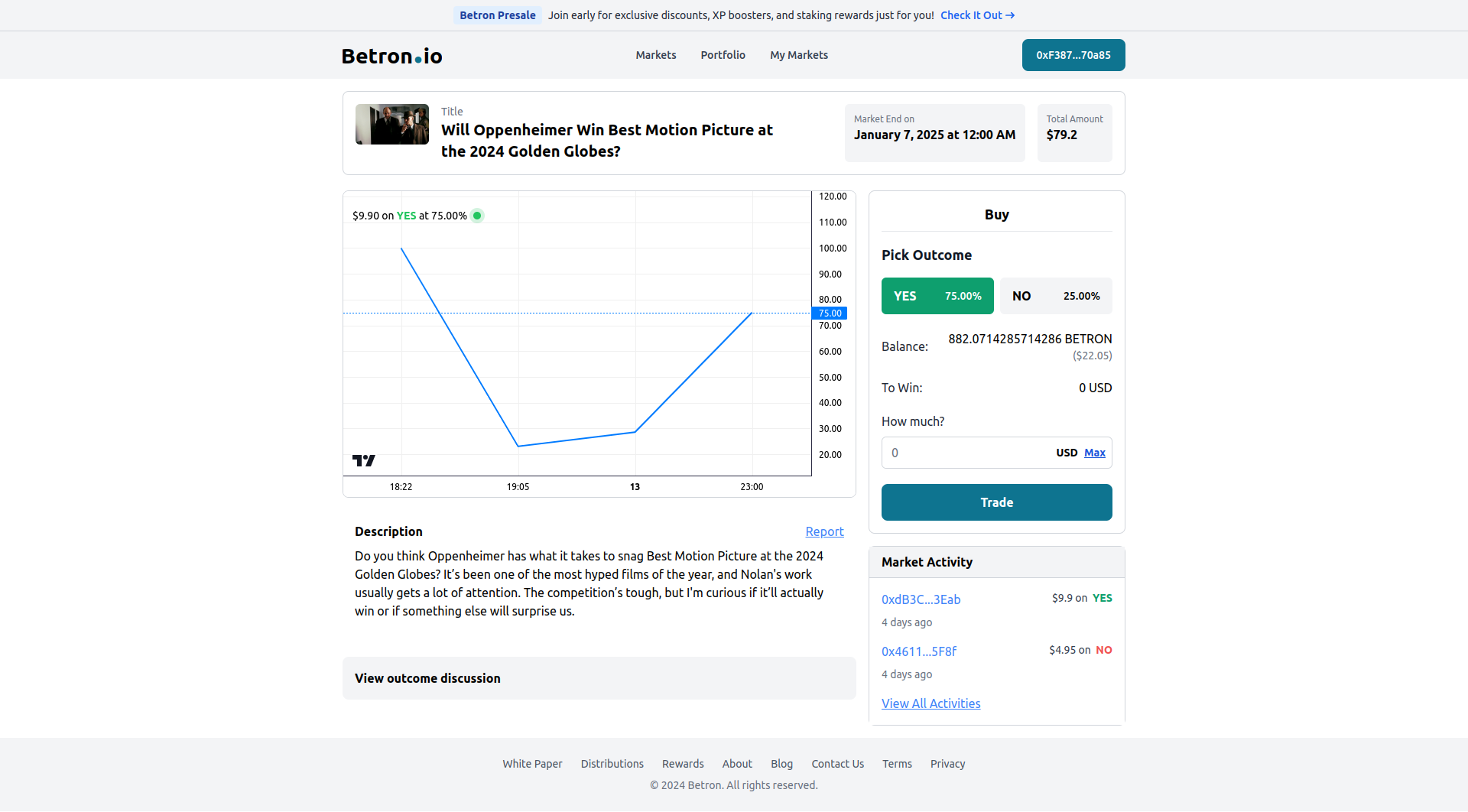Image resolution: width=1468 pixels, height=812 pixels.
Task: Open My Markets in navigation
Action: point(799,55)
